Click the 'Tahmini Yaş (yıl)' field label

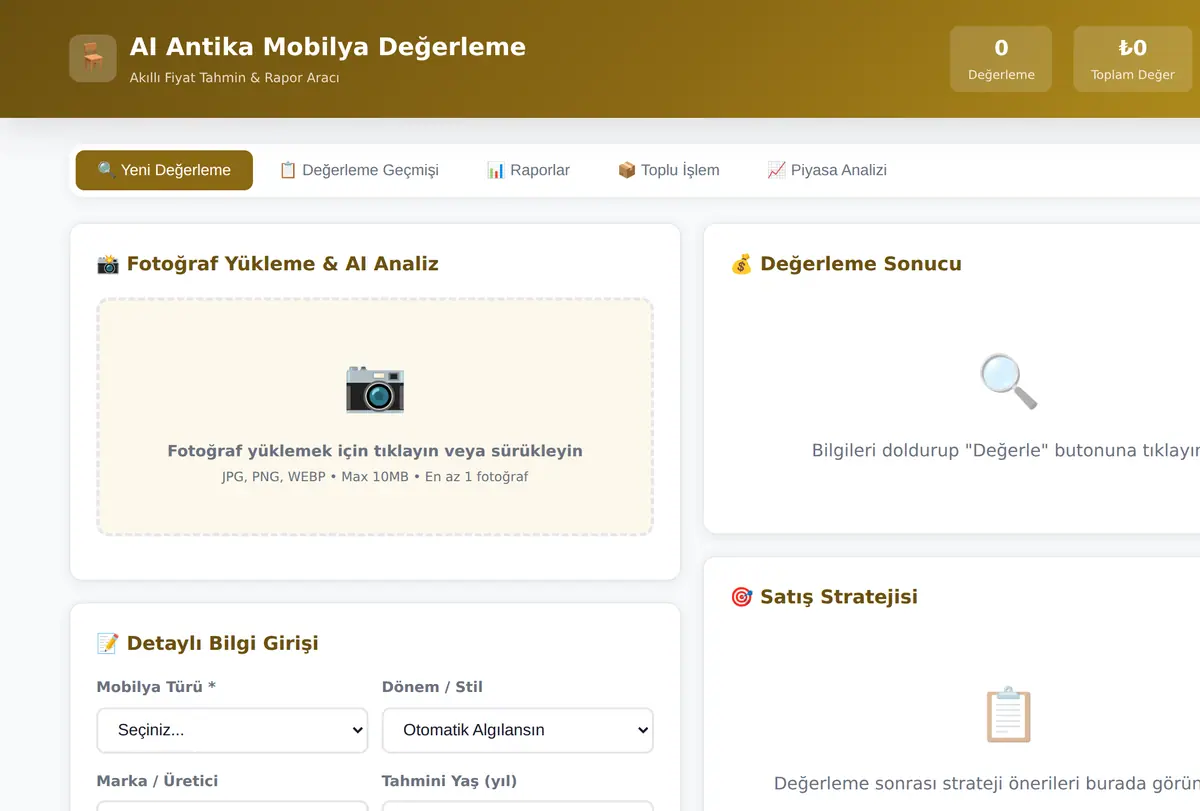[449, 781]
